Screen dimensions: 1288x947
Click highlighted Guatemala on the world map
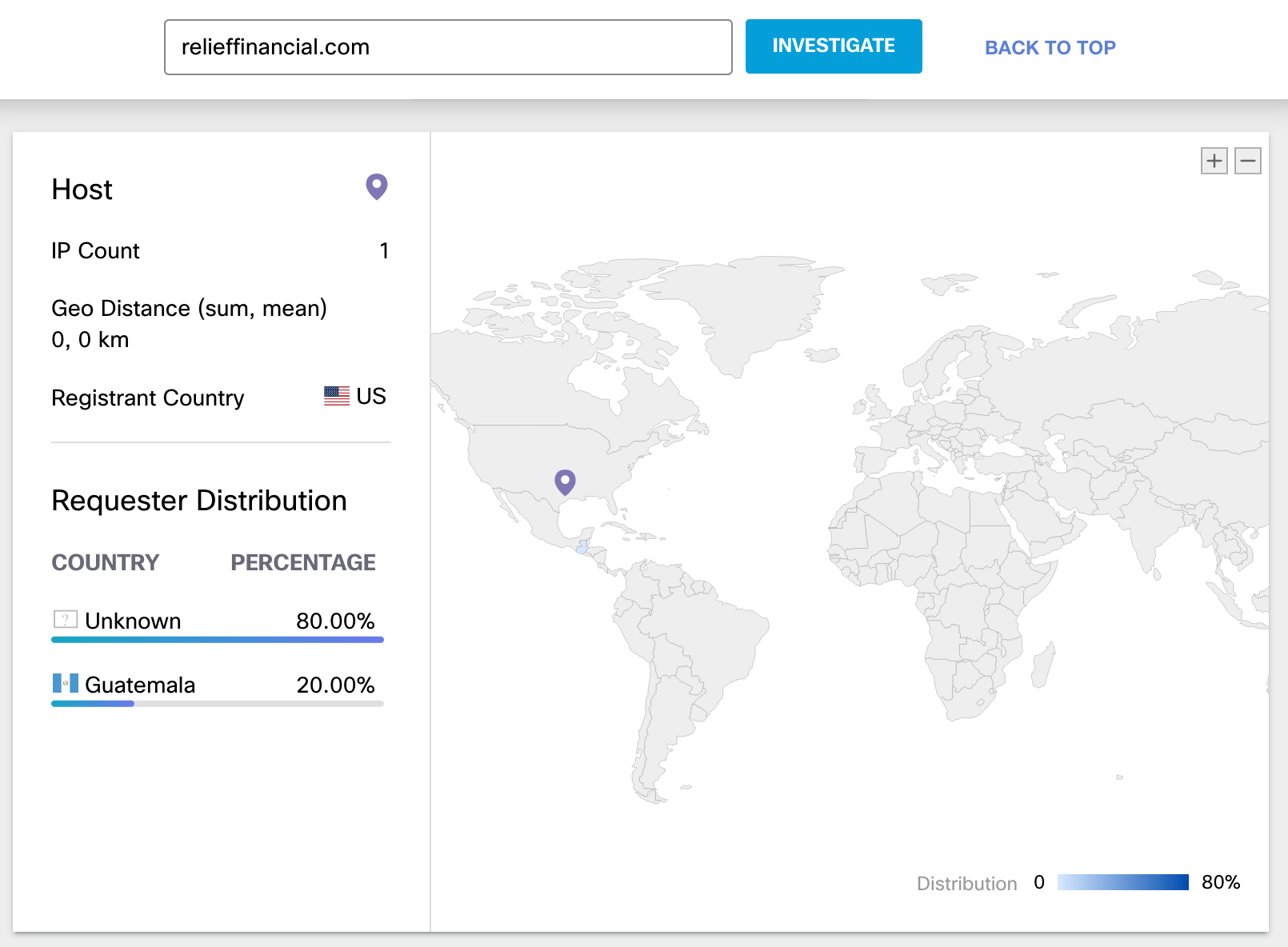(x=582, y=548)
